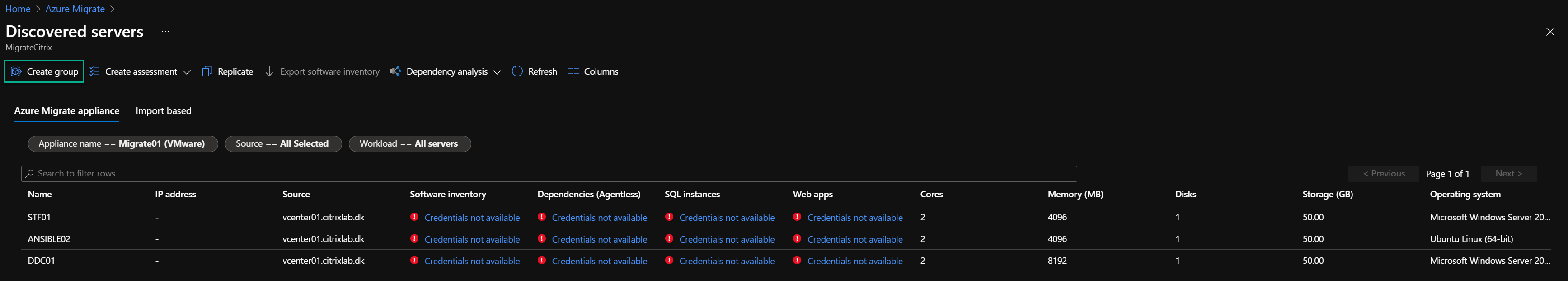Image resolution: width=1568 pixels, height=281 pixels.
Task: Select the ANSIBLE02 server name
Action: coord(49,239)
